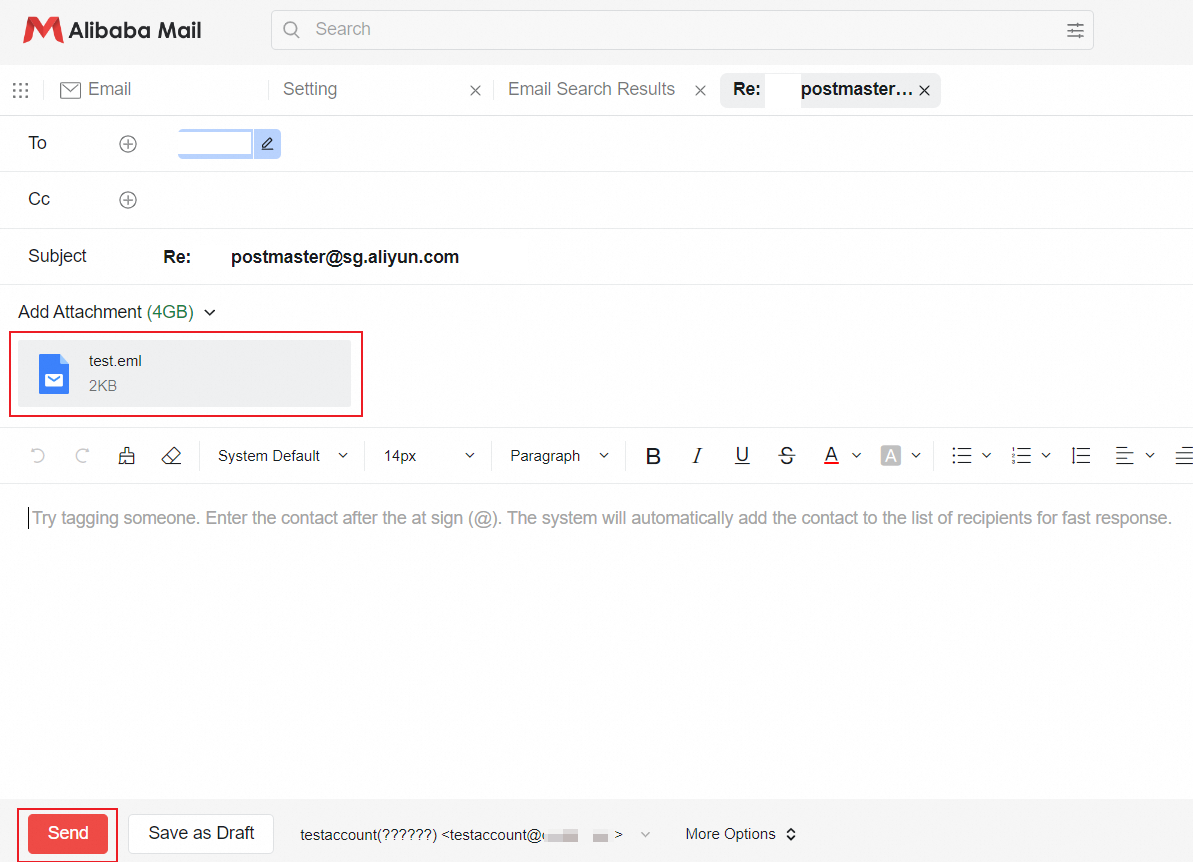
Task: Switch to Email Search Results tab
Action: (591, 90)
